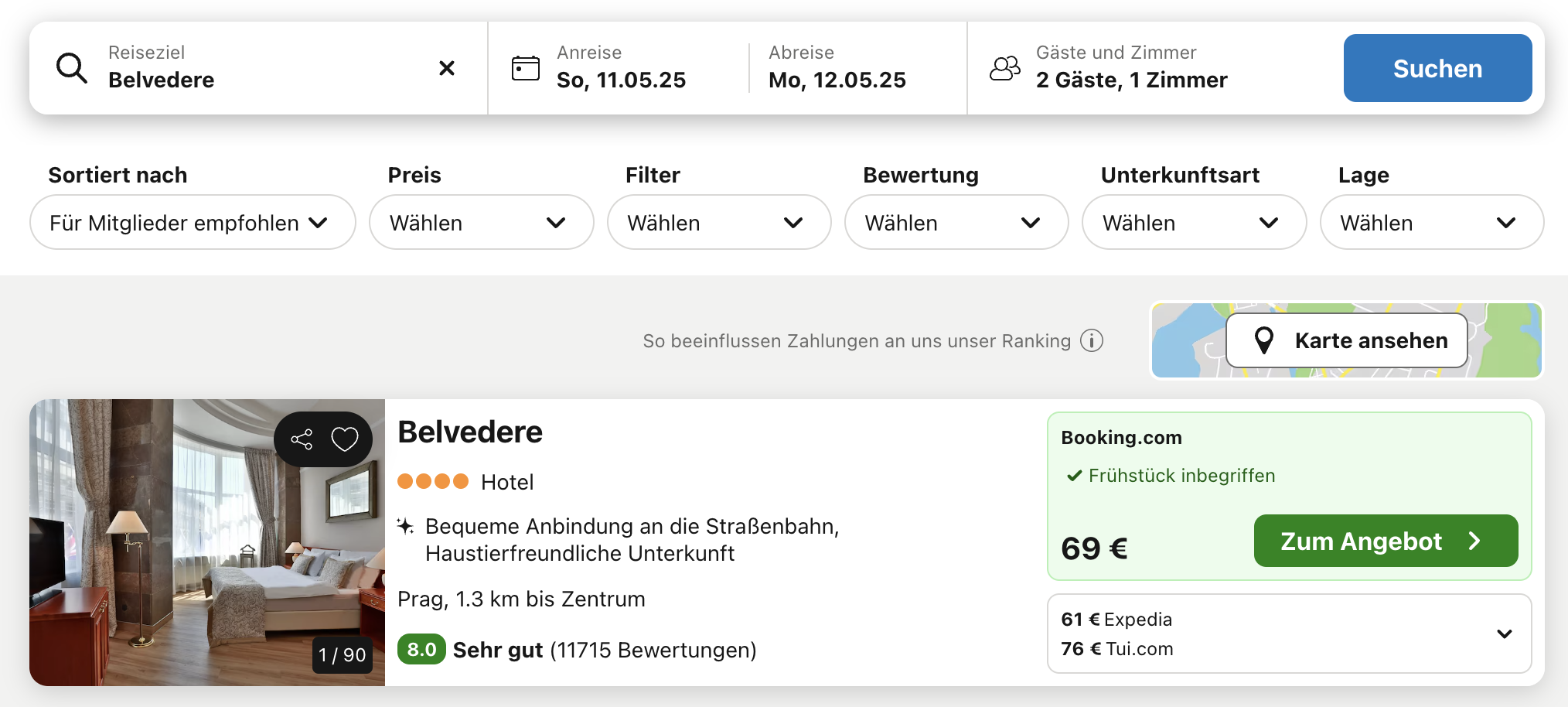
Task: Click the 8.0 rating badge
Action: coord(421,649)
